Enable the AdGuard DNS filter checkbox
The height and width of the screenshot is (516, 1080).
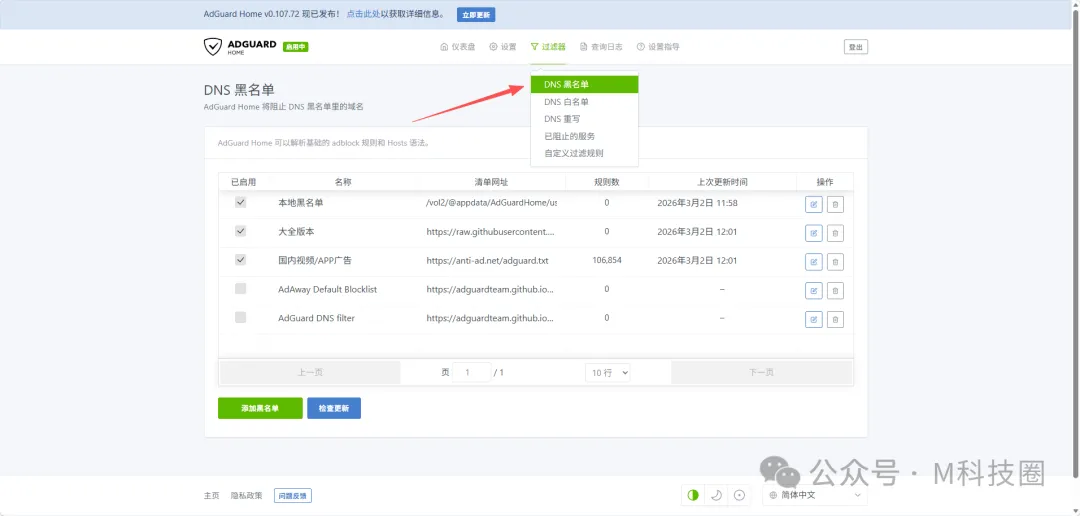240,318
